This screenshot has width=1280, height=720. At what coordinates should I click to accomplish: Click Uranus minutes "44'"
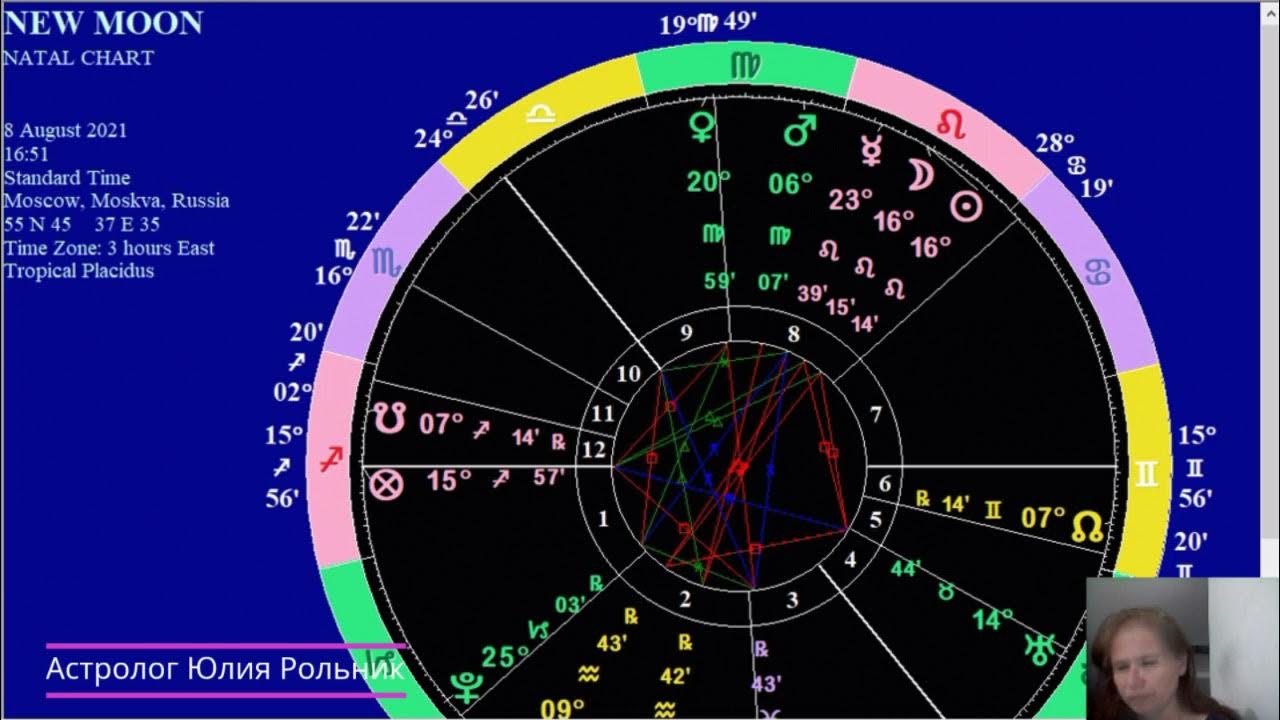pos(906,568)
